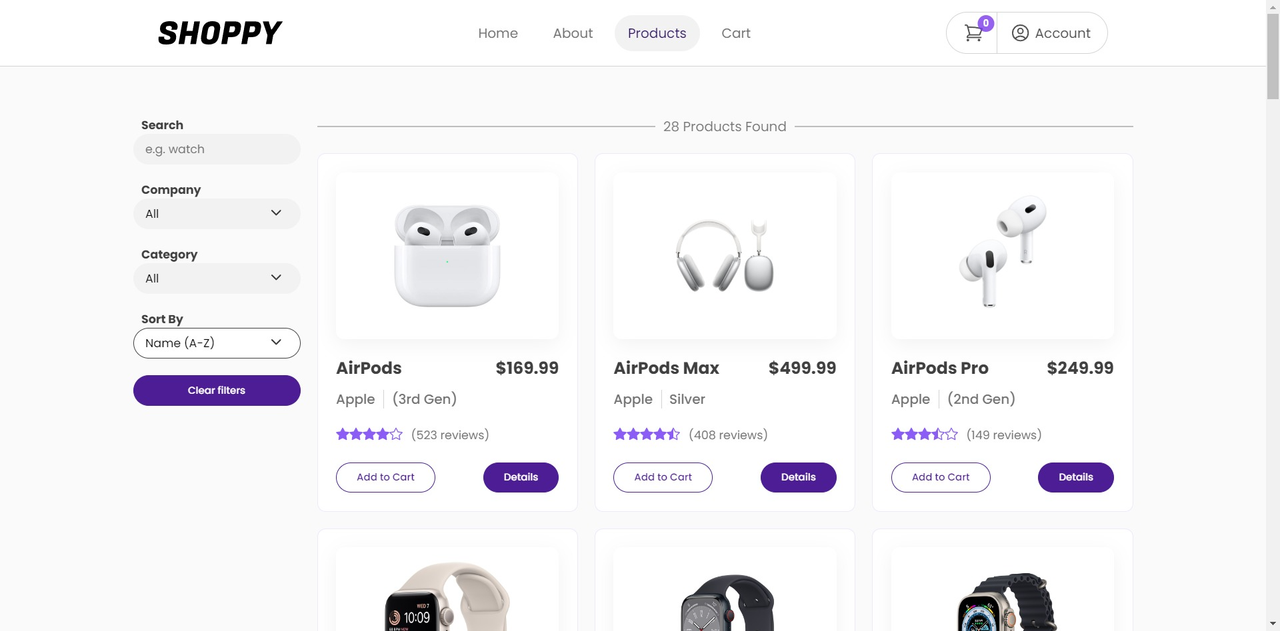1280x631 pixels.
Task: Click the AirPods product image
Action: point(446,255)
